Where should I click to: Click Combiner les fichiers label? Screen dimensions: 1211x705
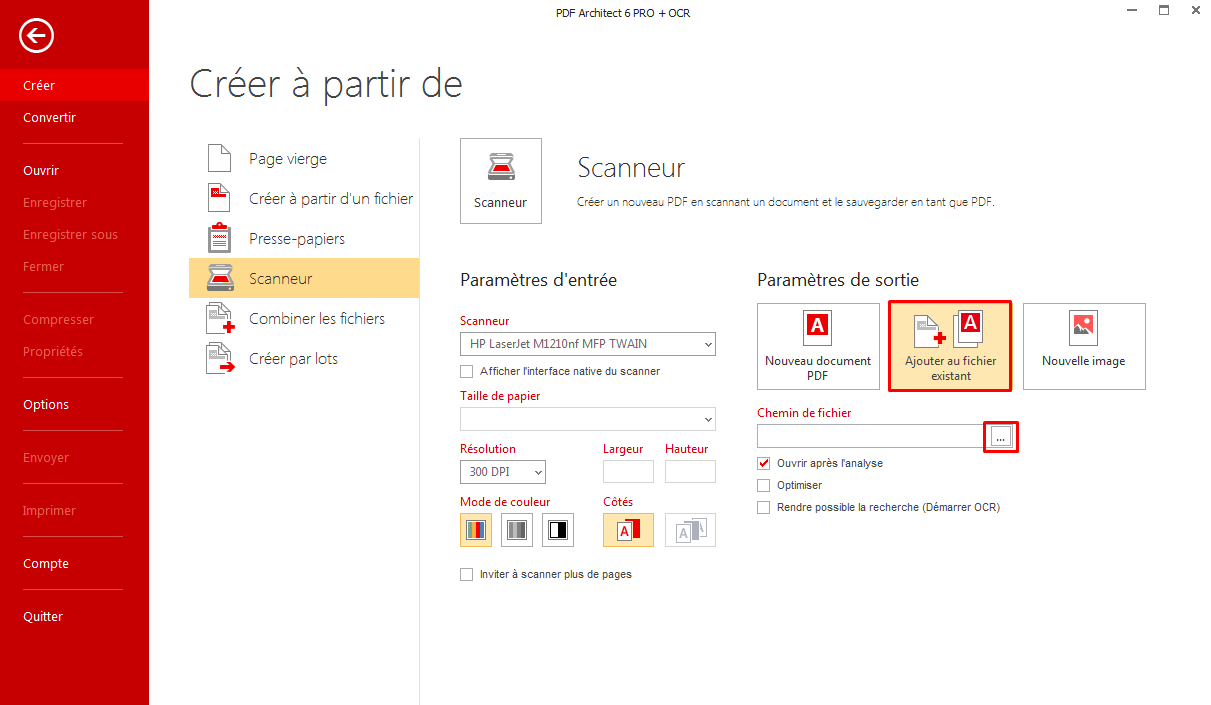[x=317, y=319]
